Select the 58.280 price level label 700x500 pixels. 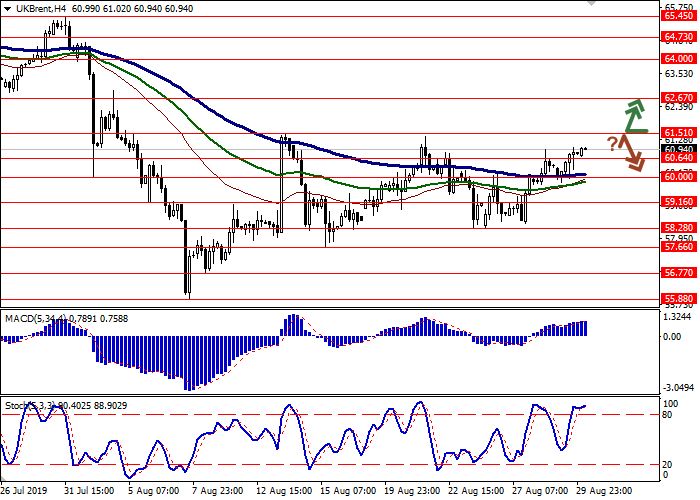(x=678, y=228)
